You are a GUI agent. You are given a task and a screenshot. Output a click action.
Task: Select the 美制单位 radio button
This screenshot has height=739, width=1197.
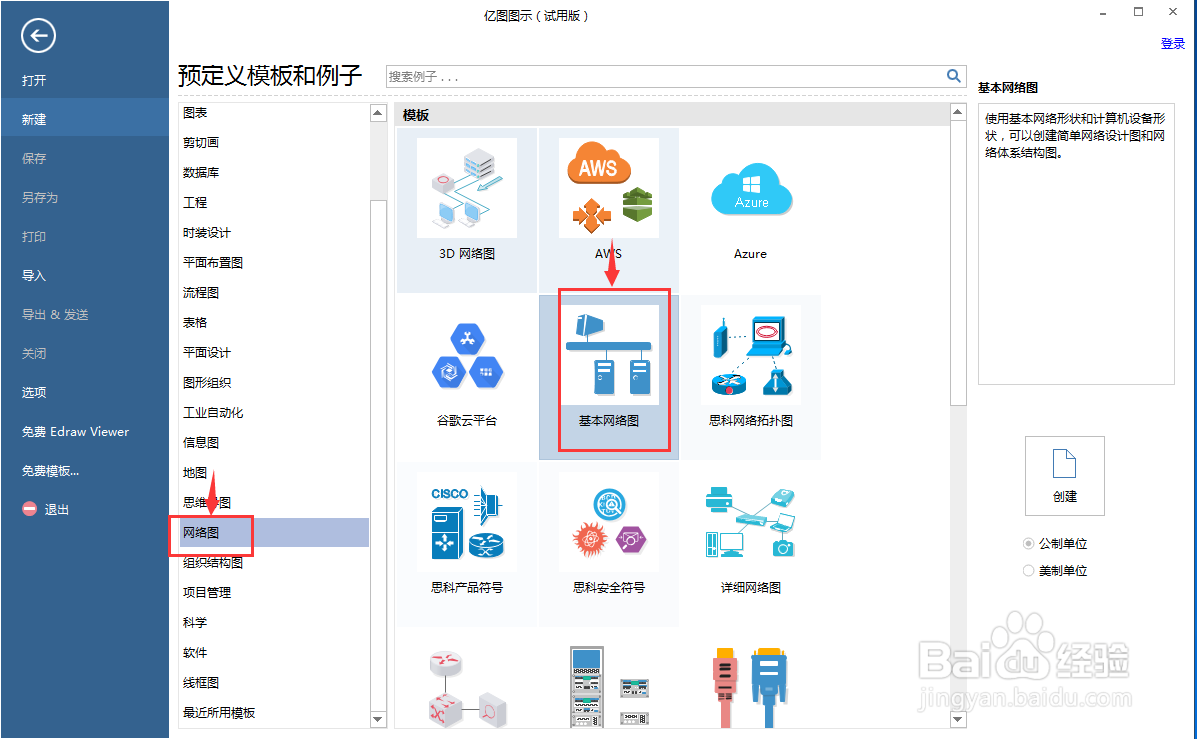pos(1028,570)
